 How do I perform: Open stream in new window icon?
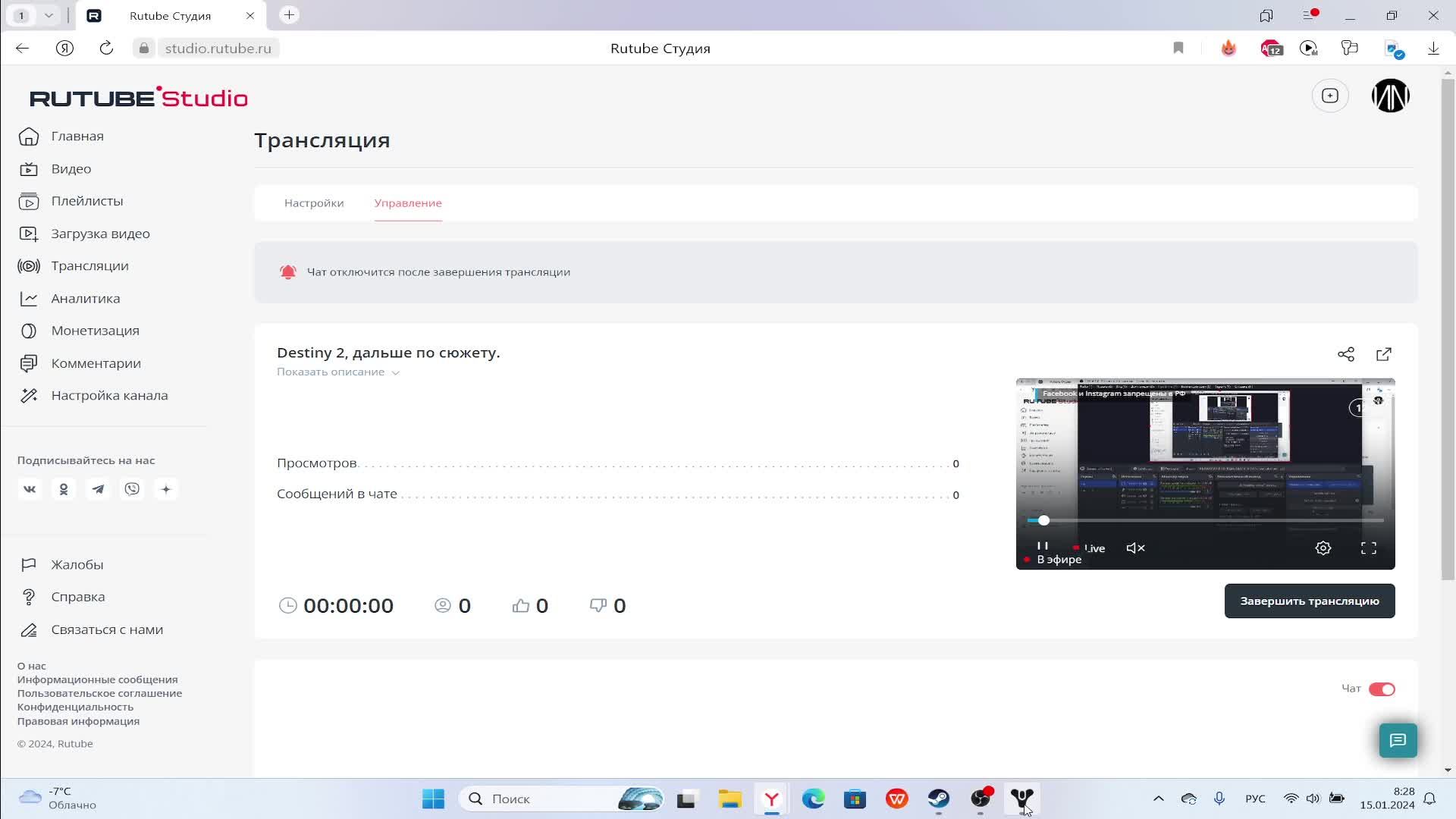click(1383, 354)
